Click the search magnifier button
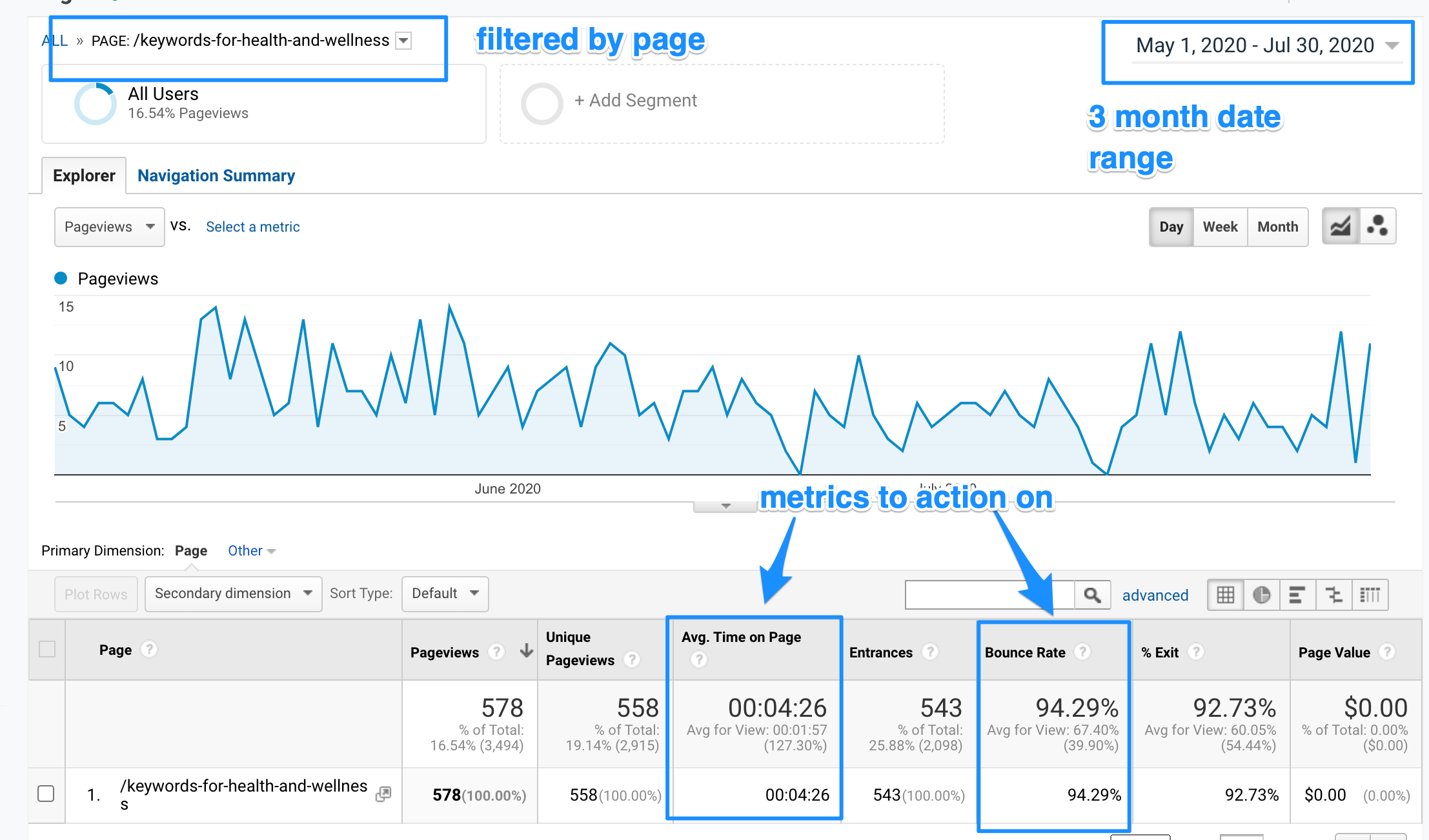 pyautogui.click(x=1092, y=595)
